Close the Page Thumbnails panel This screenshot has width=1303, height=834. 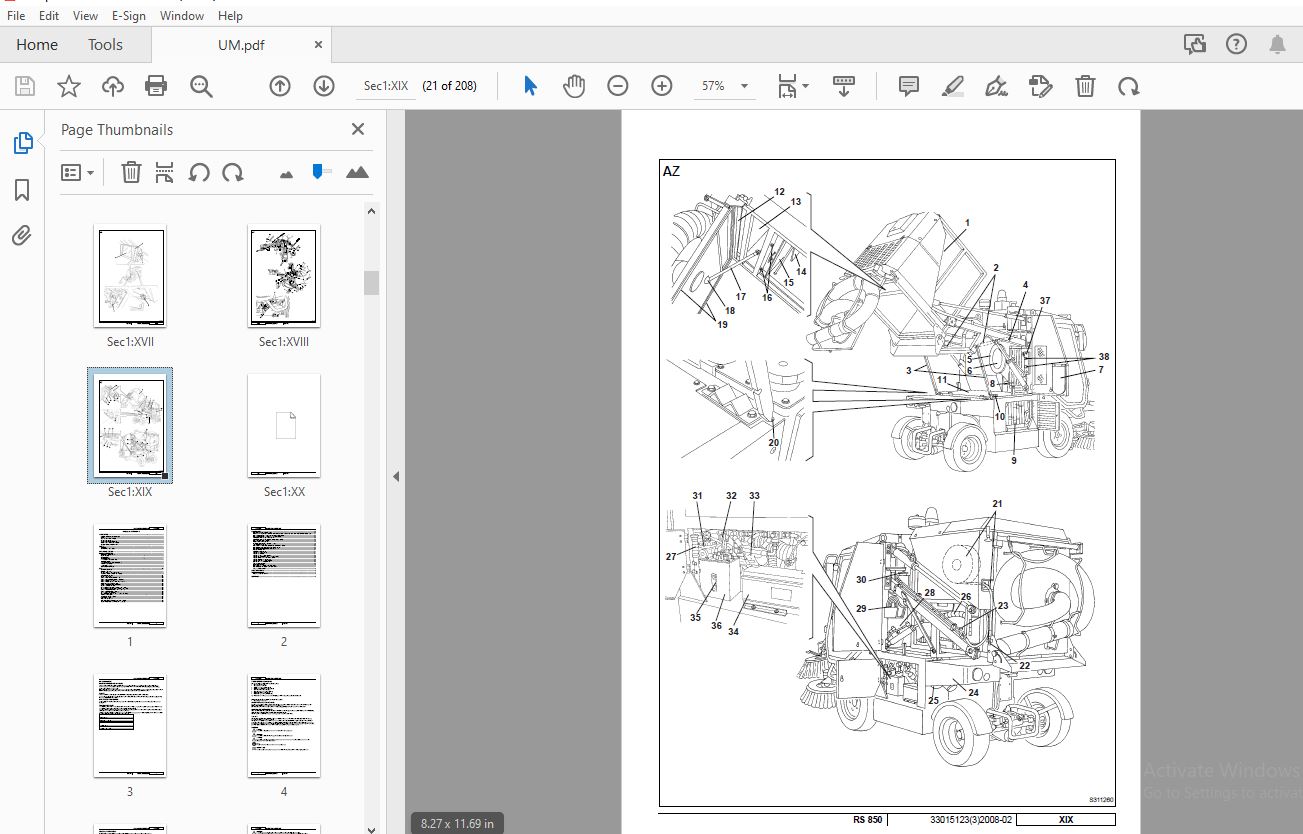click(357, 129)
